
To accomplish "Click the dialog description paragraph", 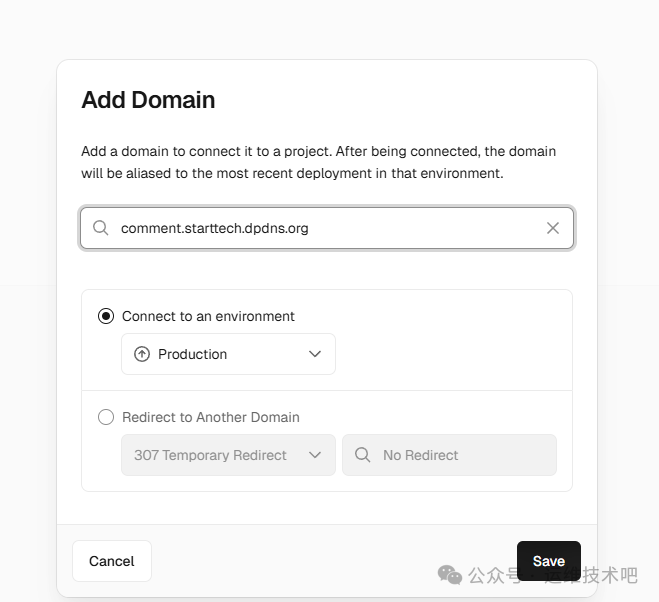I will tap(318, 162).
